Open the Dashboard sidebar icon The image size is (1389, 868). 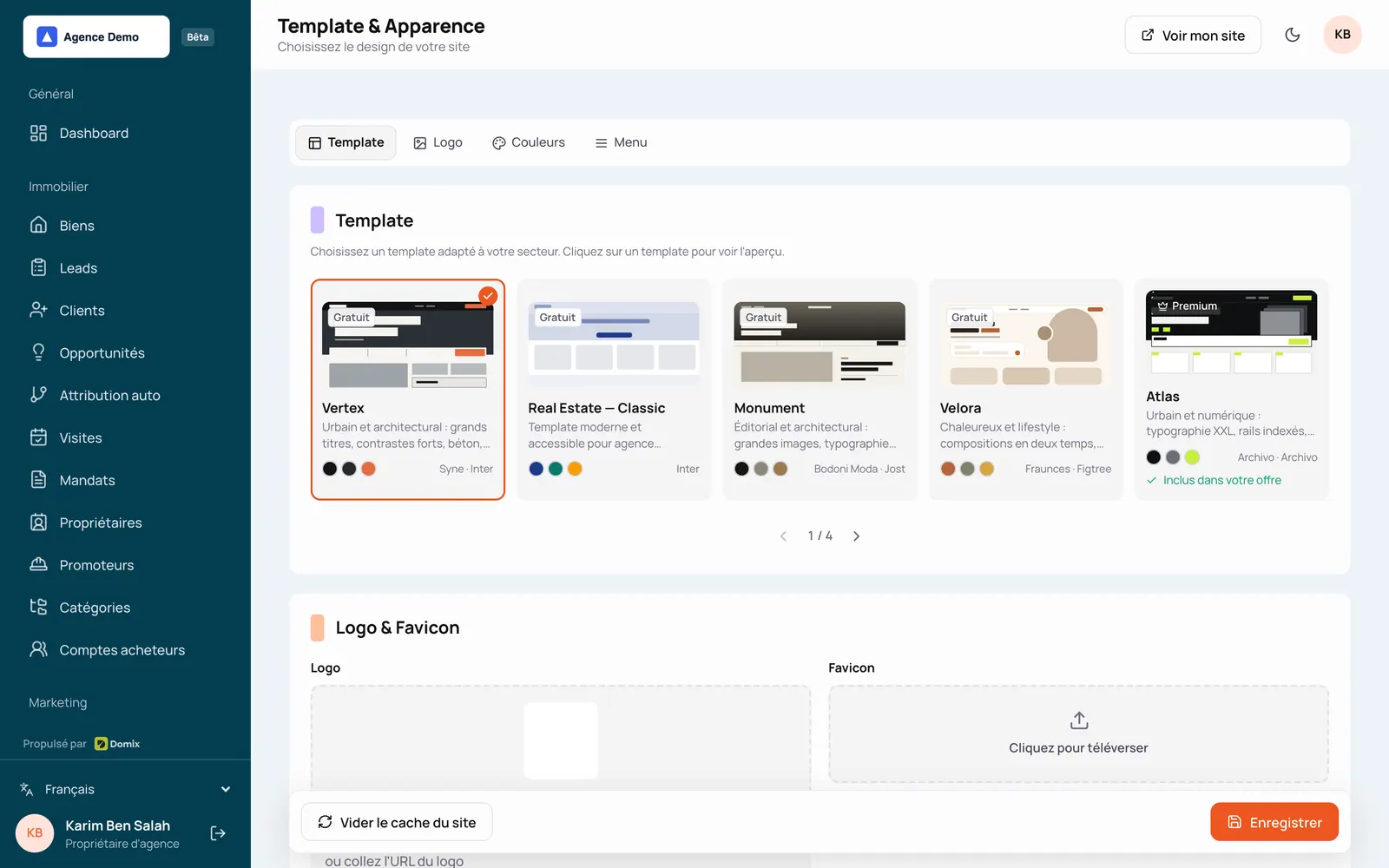click(x=38, y=133)
